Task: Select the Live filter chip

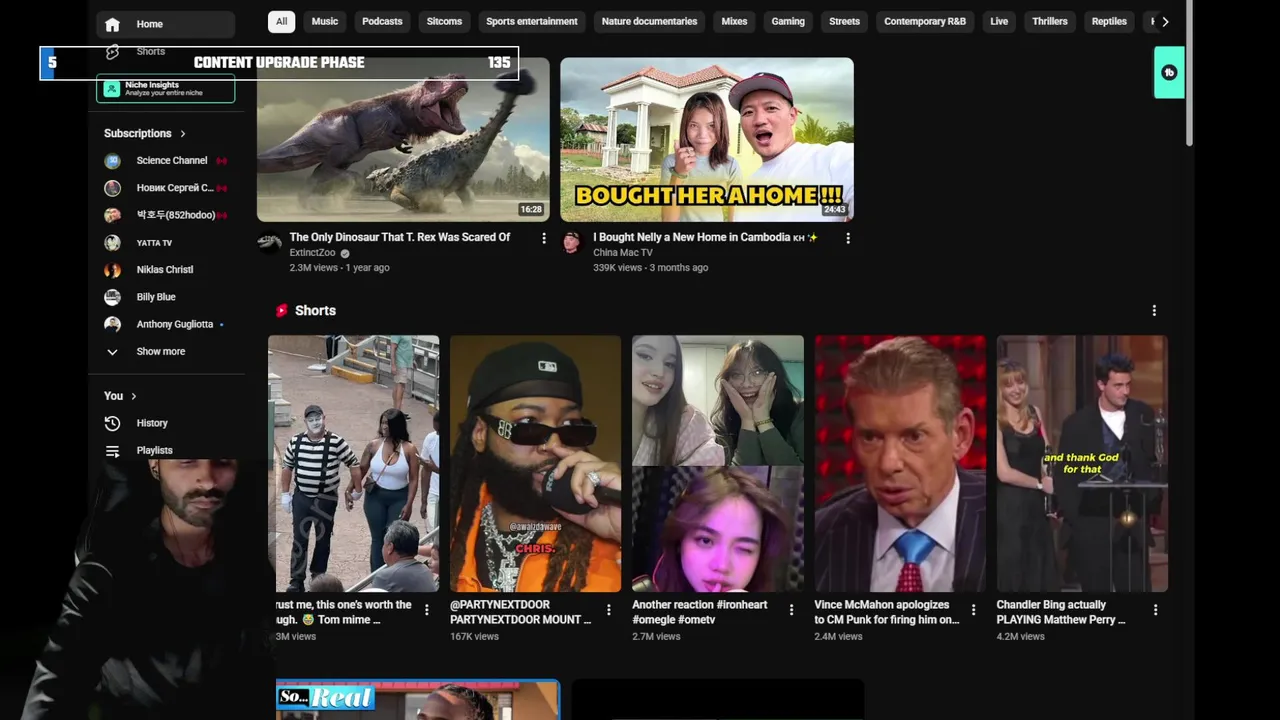Action: coord(999,21)
